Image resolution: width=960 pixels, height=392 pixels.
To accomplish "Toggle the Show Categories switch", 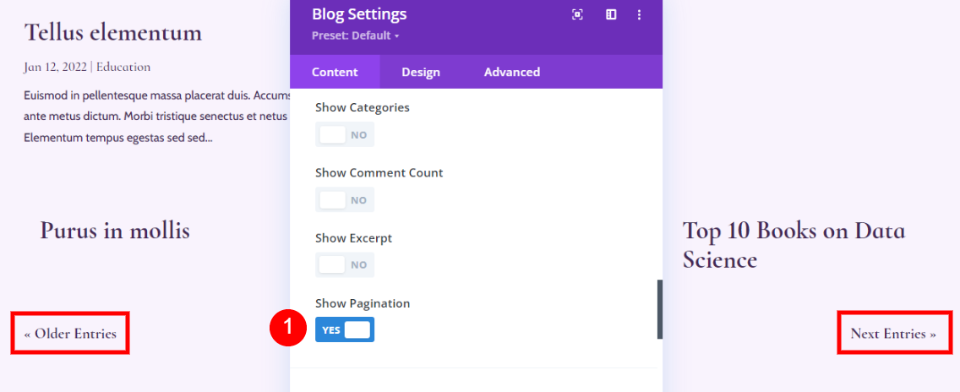I will [345, 135].
